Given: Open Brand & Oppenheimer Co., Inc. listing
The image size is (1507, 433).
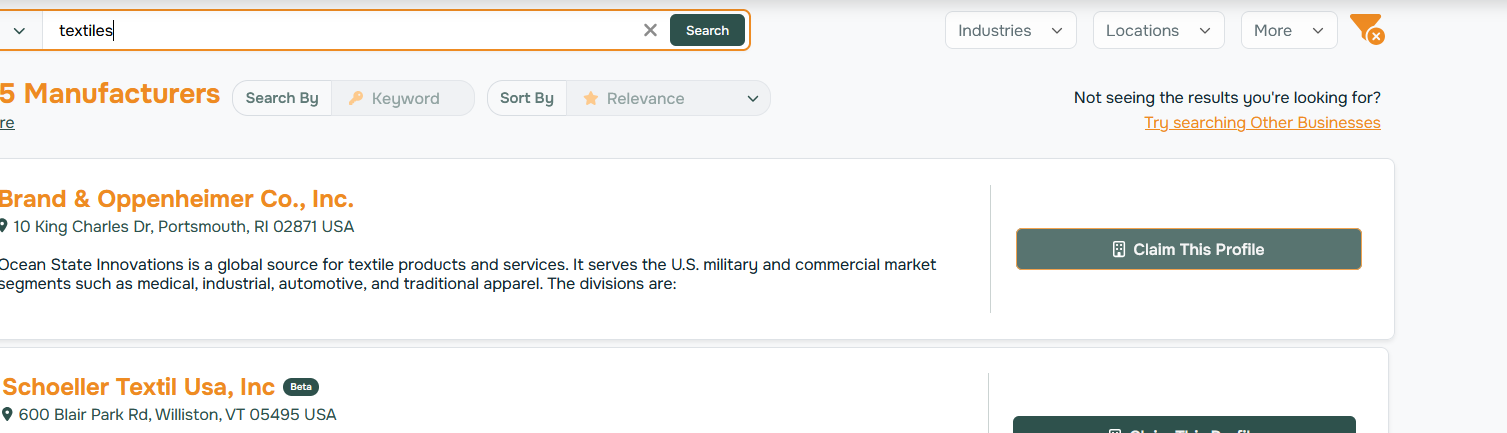Looking at the screenshot, I should pos(176,199).
